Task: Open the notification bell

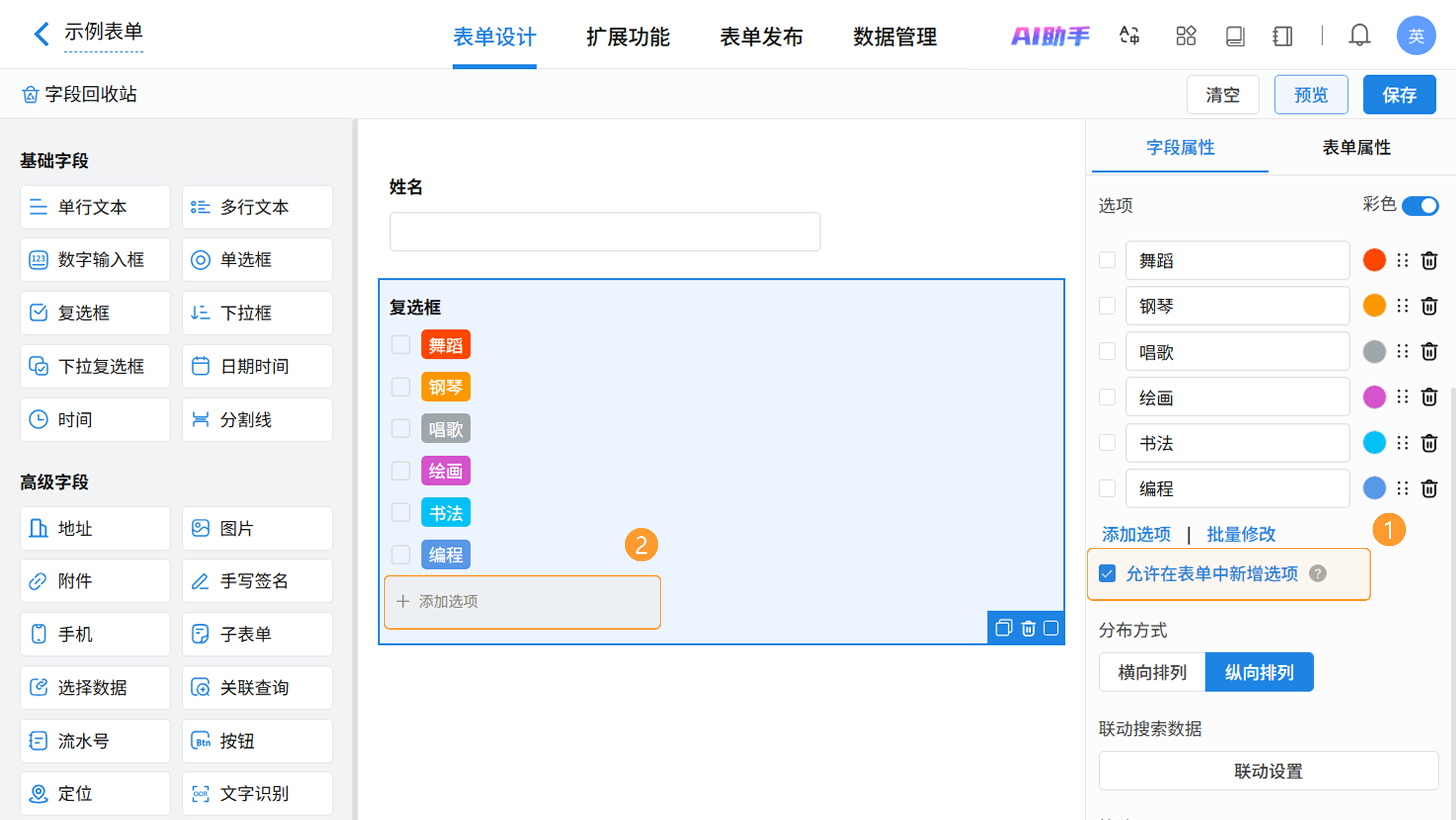Action: (x=1359, y=36)
